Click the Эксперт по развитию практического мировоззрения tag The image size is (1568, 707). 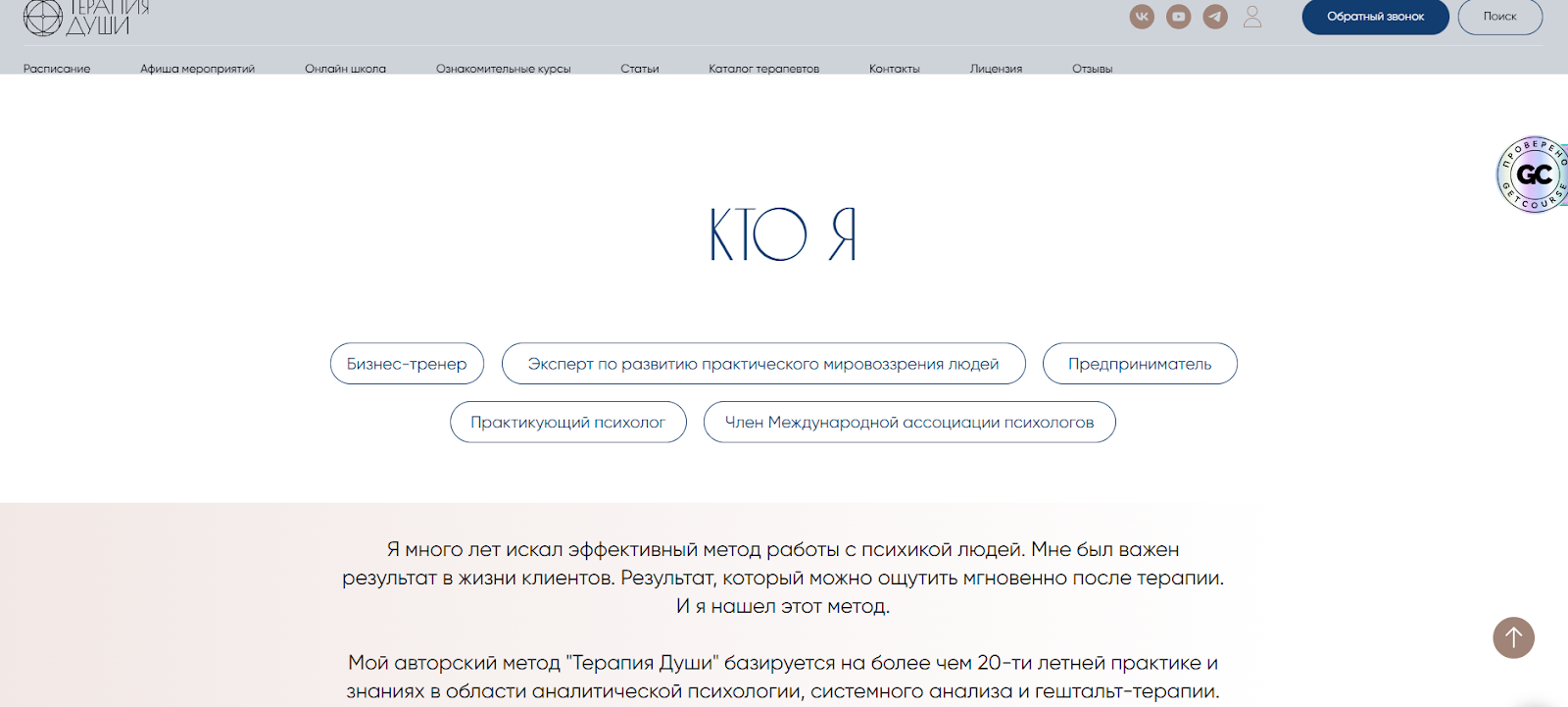tap(763, 364)
